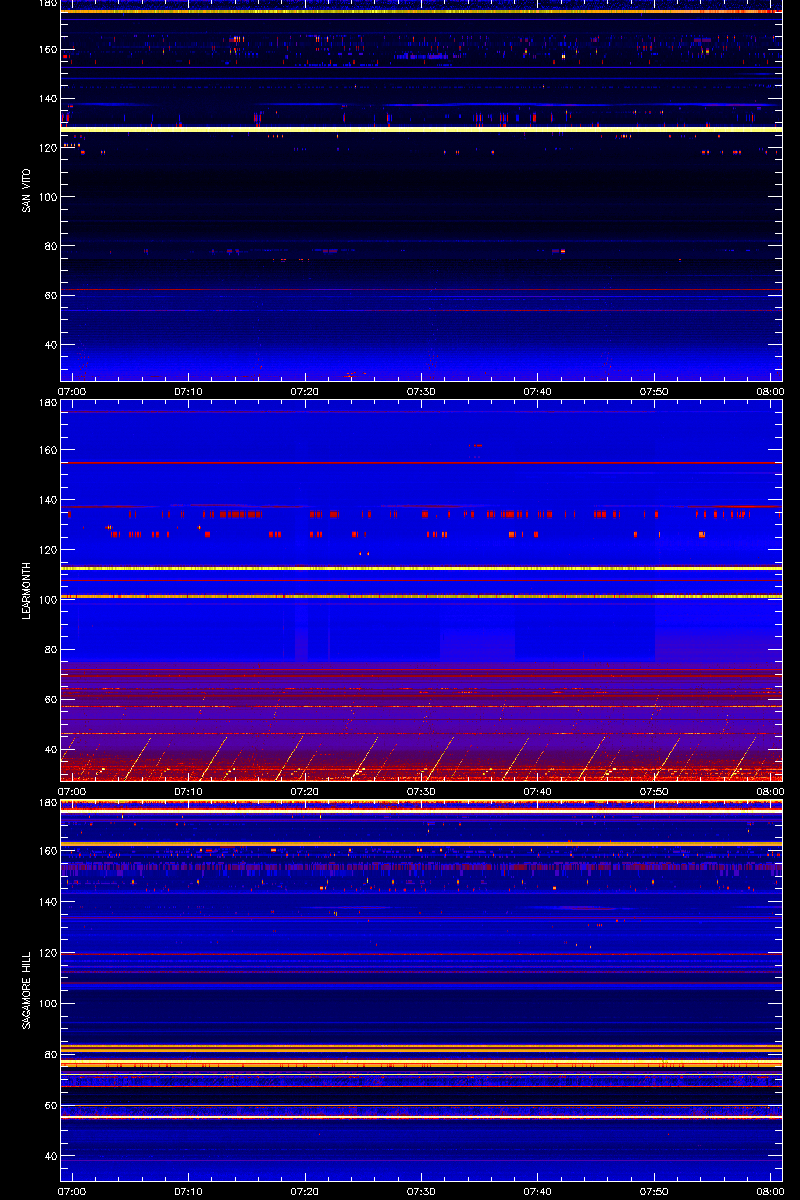Click 07:40 time label under Learmonth panel
The height and width of the screenshot is (1200, 800).
pos(538,791)
